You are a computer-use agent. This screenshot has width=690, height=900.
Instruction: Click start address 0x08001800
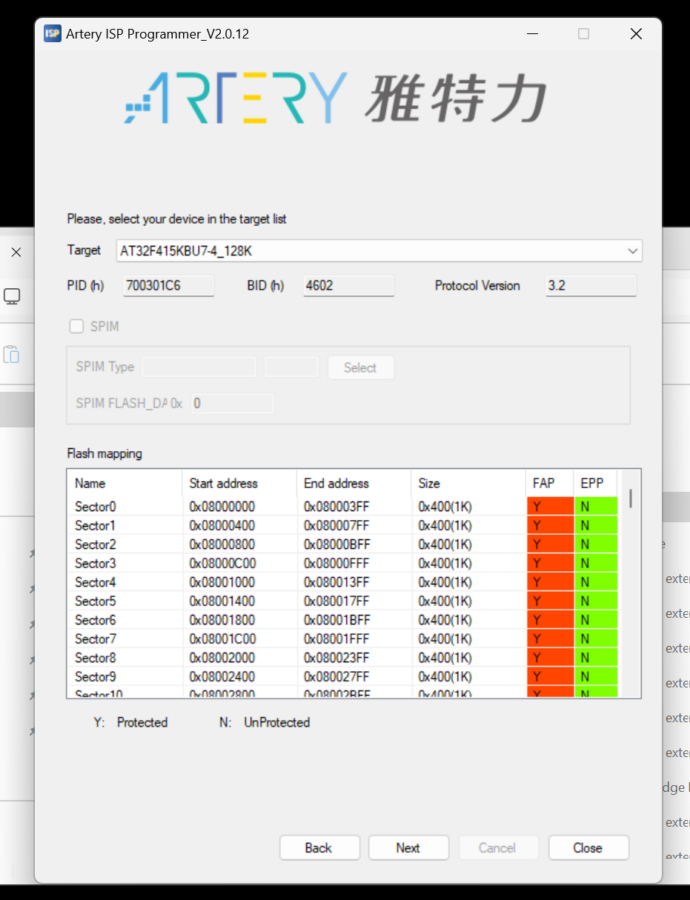pyautogui.click(x=222, y=620)
